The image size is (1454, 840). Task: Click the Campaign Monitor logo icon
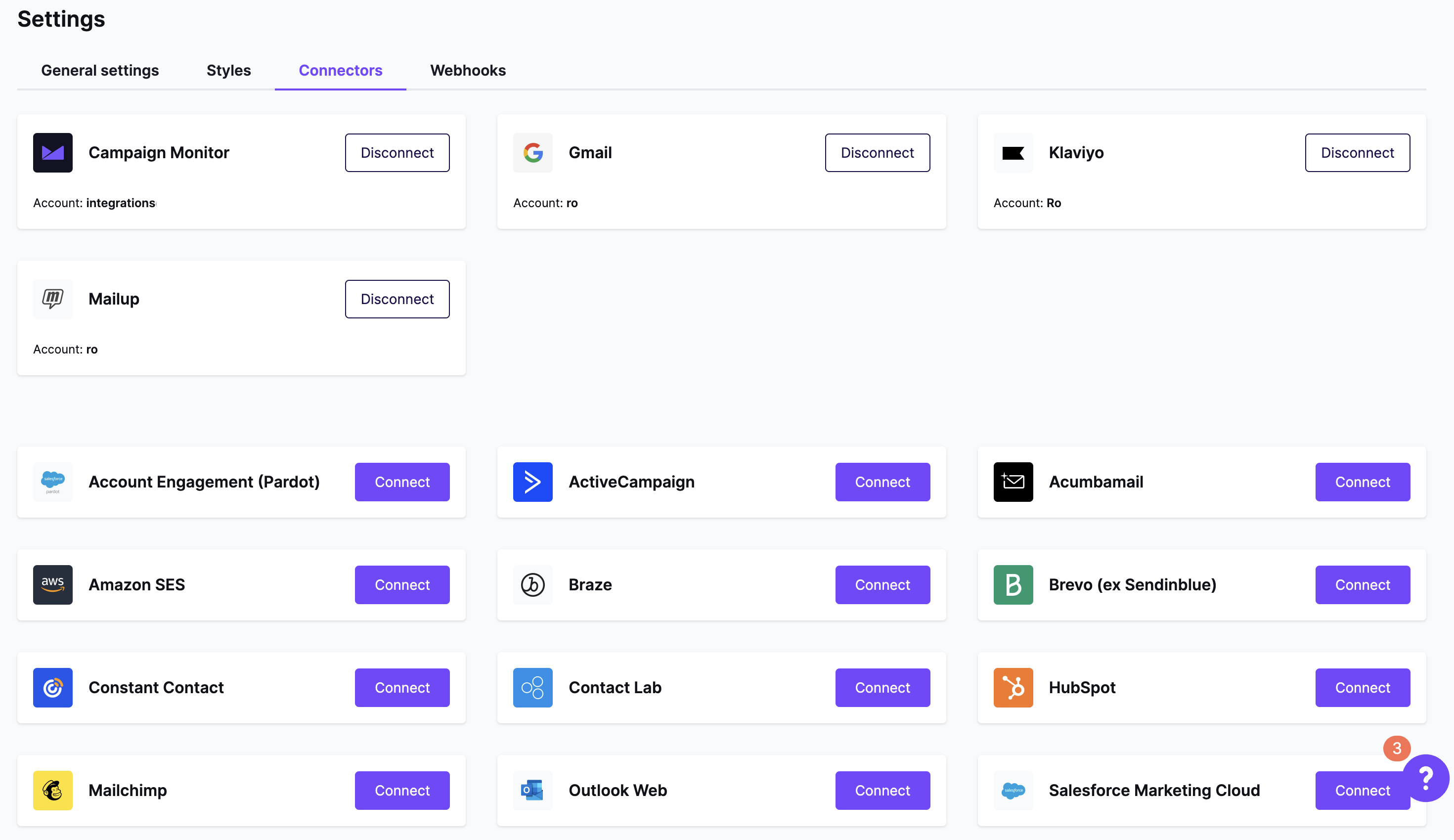[52, 153]
